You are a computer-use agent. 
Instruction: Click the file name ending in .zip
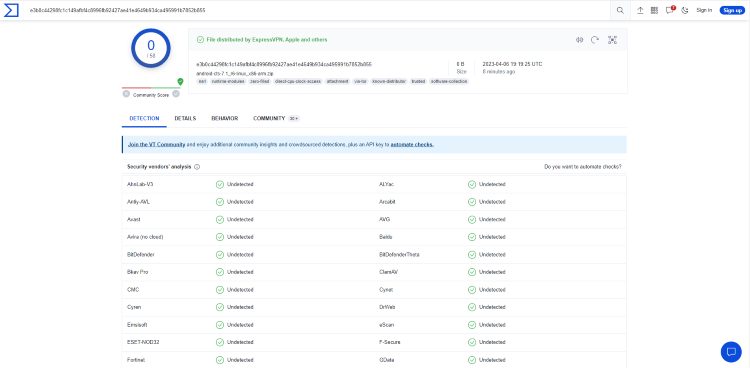[235, 73]
